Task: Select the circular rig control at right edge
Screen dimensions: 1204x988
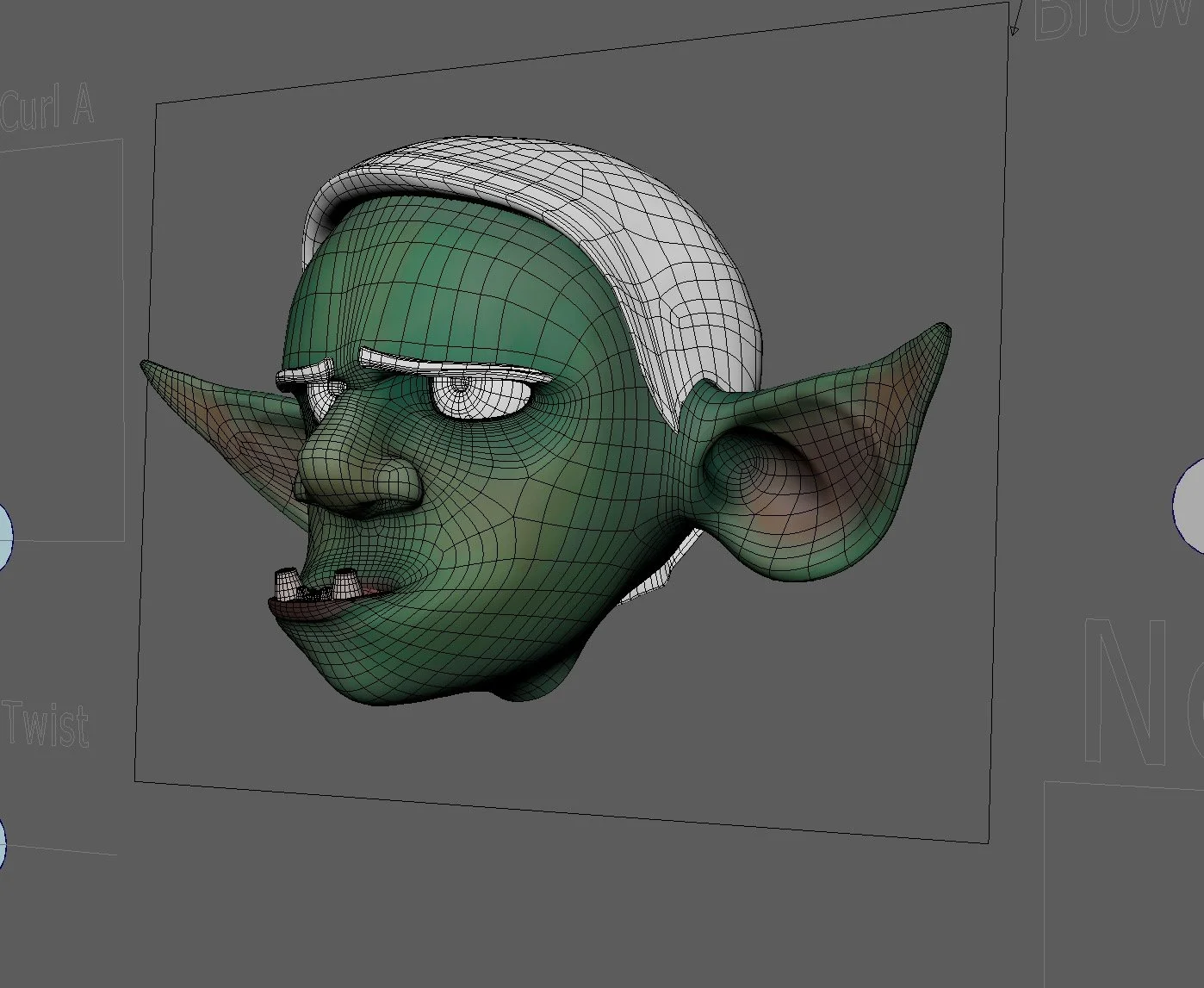Action: (1189, 505)
